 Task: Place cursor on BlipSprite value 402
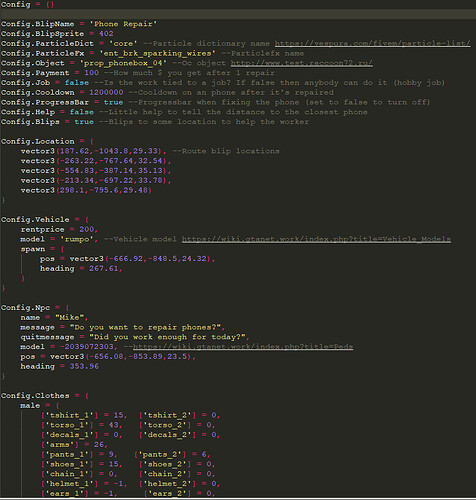coord(106,34)
